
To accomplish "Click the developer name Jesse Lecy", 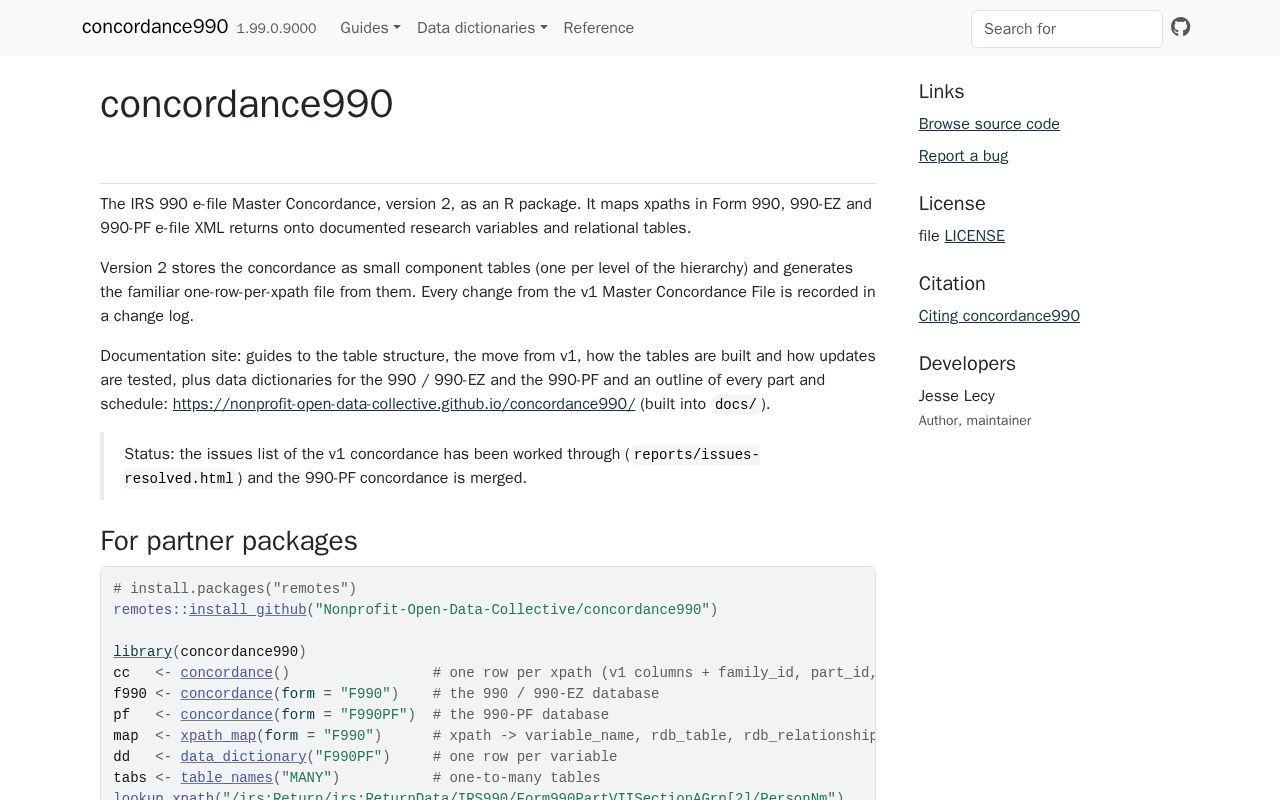I will pos(957,396).
